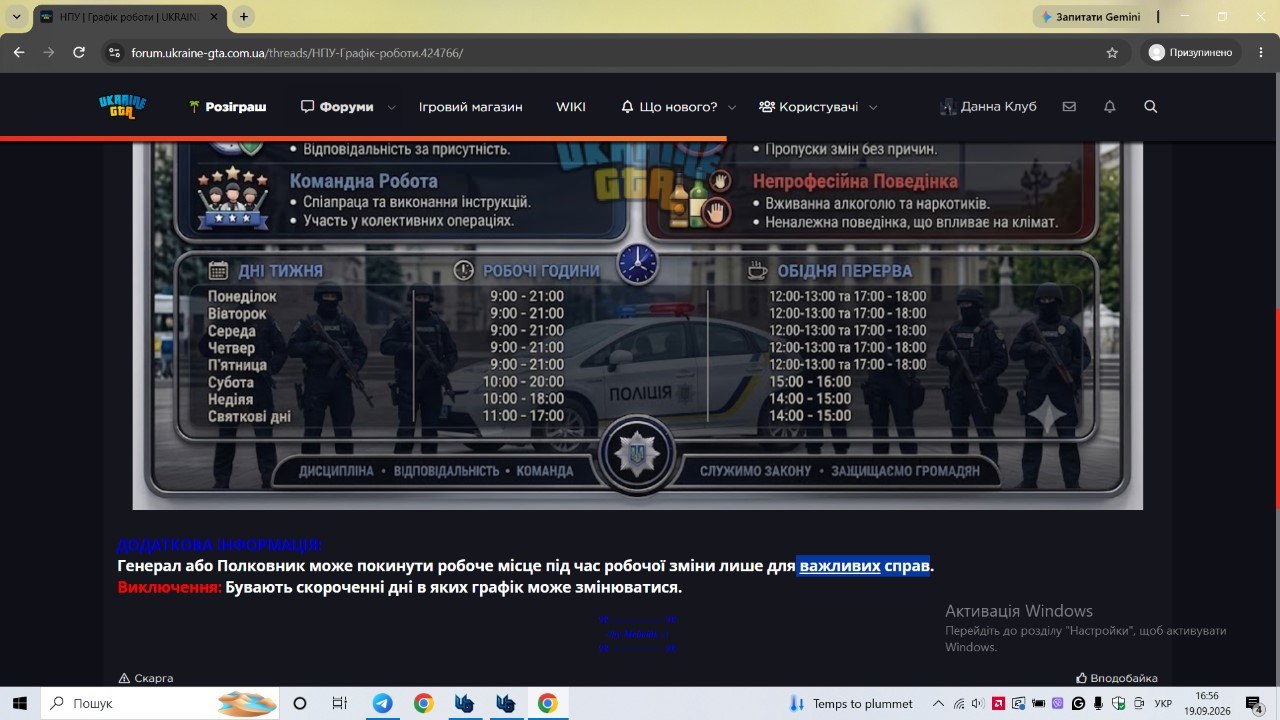Screen dimensions: 1280x720
Task: Open the Розіграш menu item
Action: point(227,107)
